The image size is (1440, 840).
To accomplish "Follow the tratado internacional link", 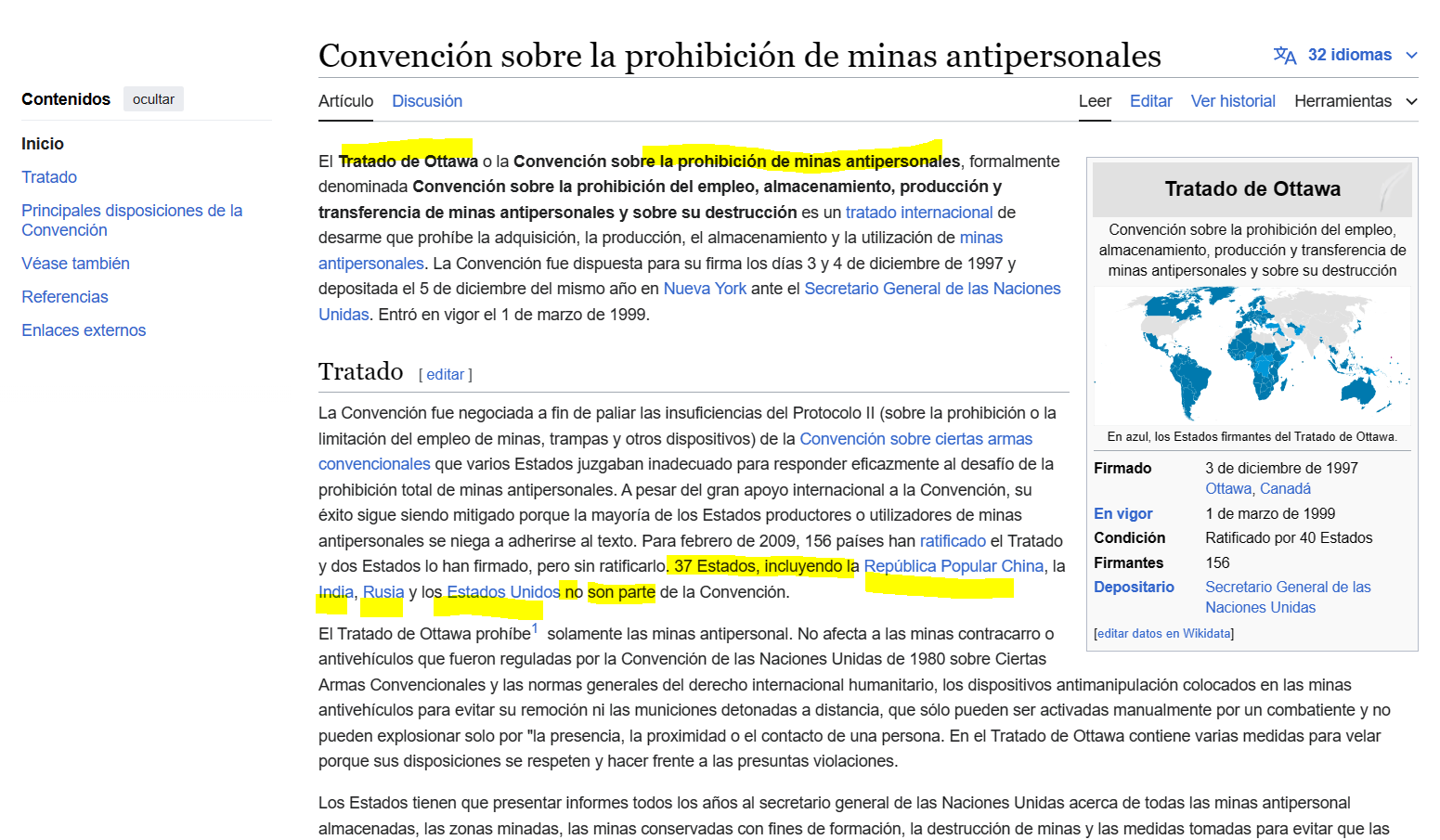I will pos(919,213).
